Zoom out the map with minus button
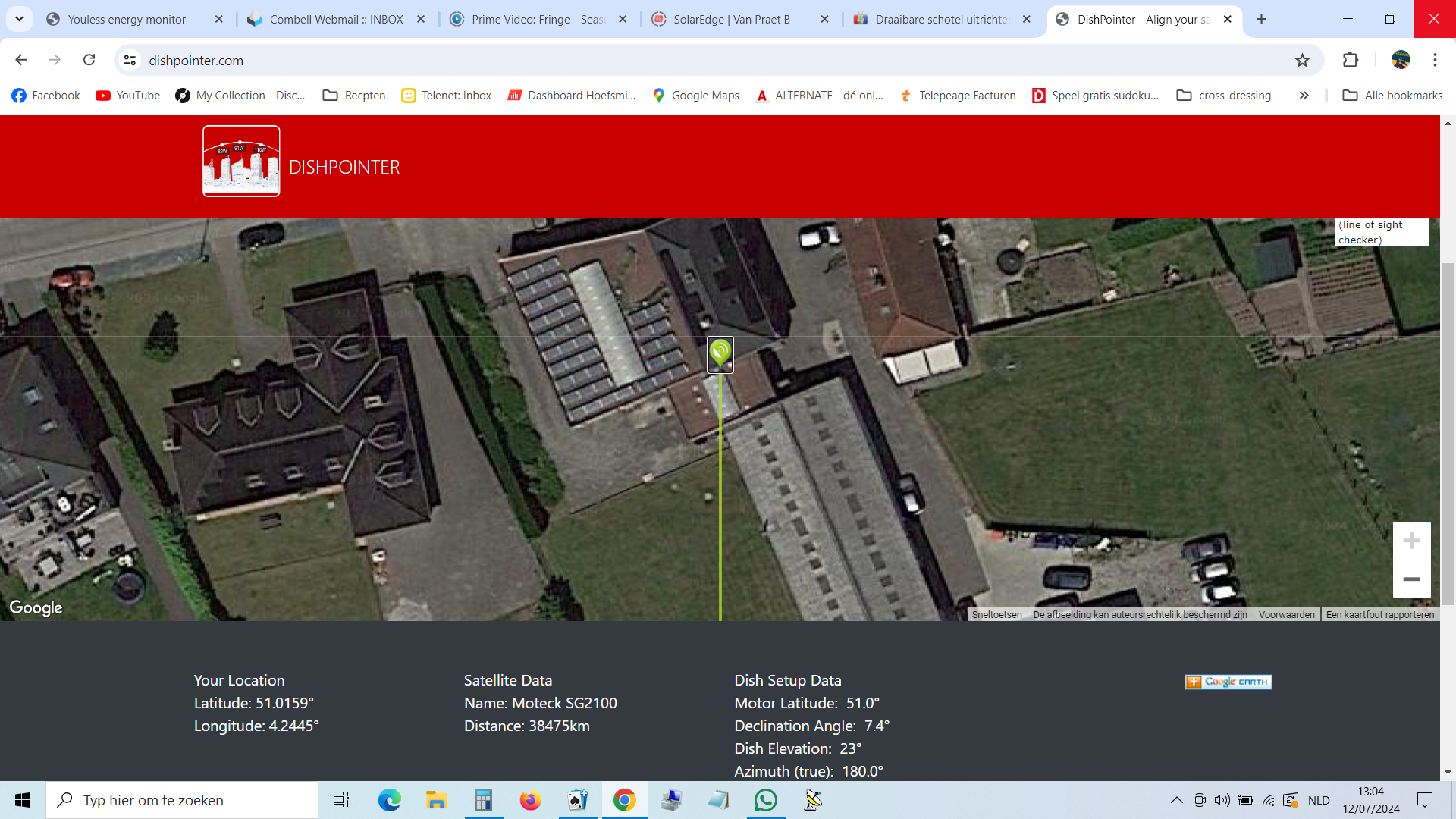 tap(1411, 579)
